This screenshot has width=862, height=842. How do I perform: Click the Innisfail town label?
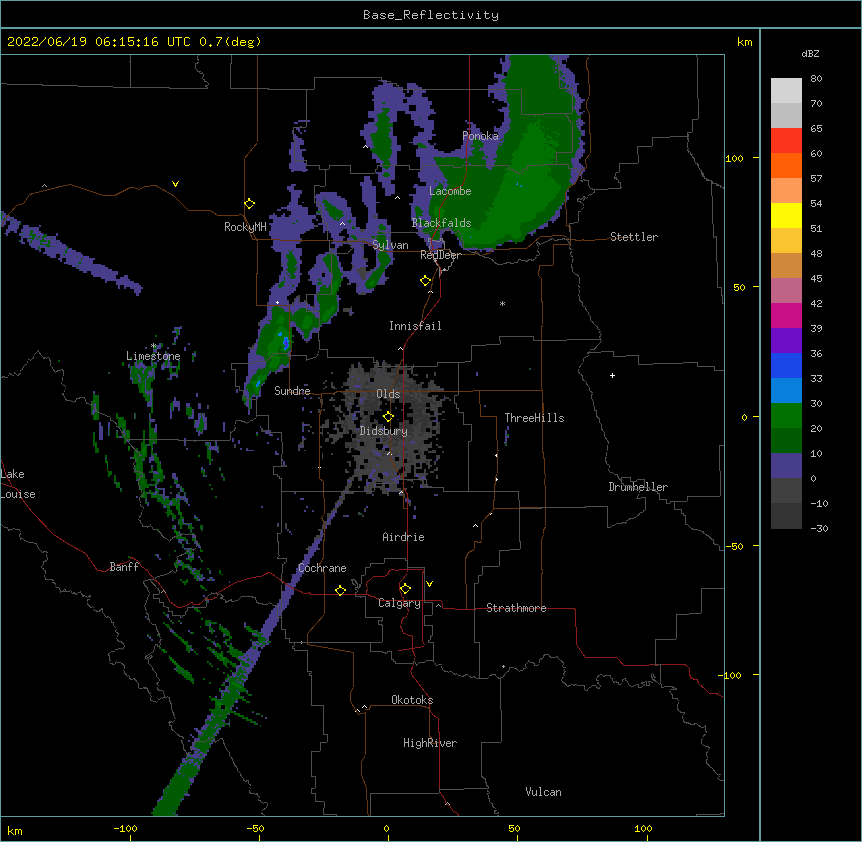point(415,326)
